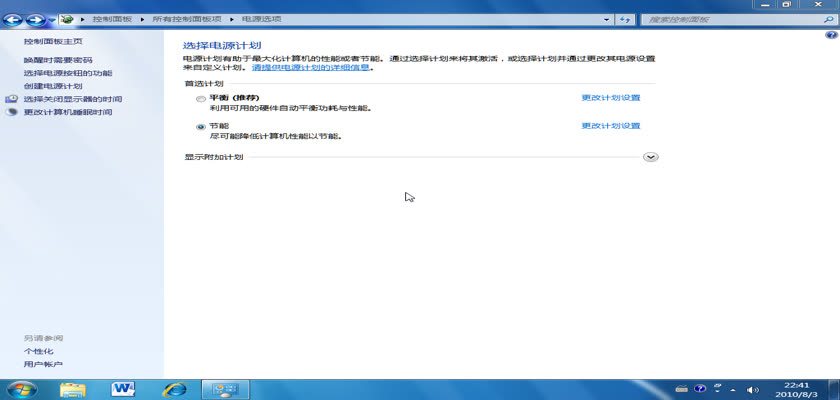Click the address bar refresh icon
840x400 pixels.
click(x=625, y=19)
